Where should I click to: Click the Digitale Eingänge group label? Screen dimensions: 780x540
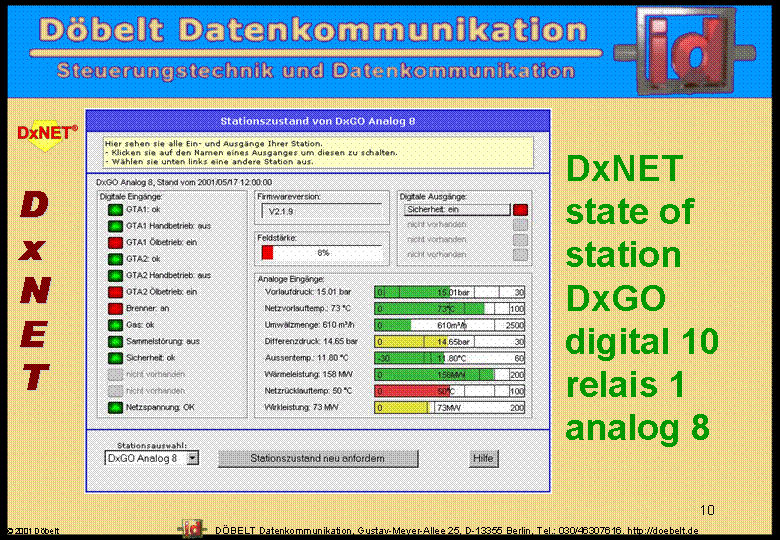(x=131, y=197)
